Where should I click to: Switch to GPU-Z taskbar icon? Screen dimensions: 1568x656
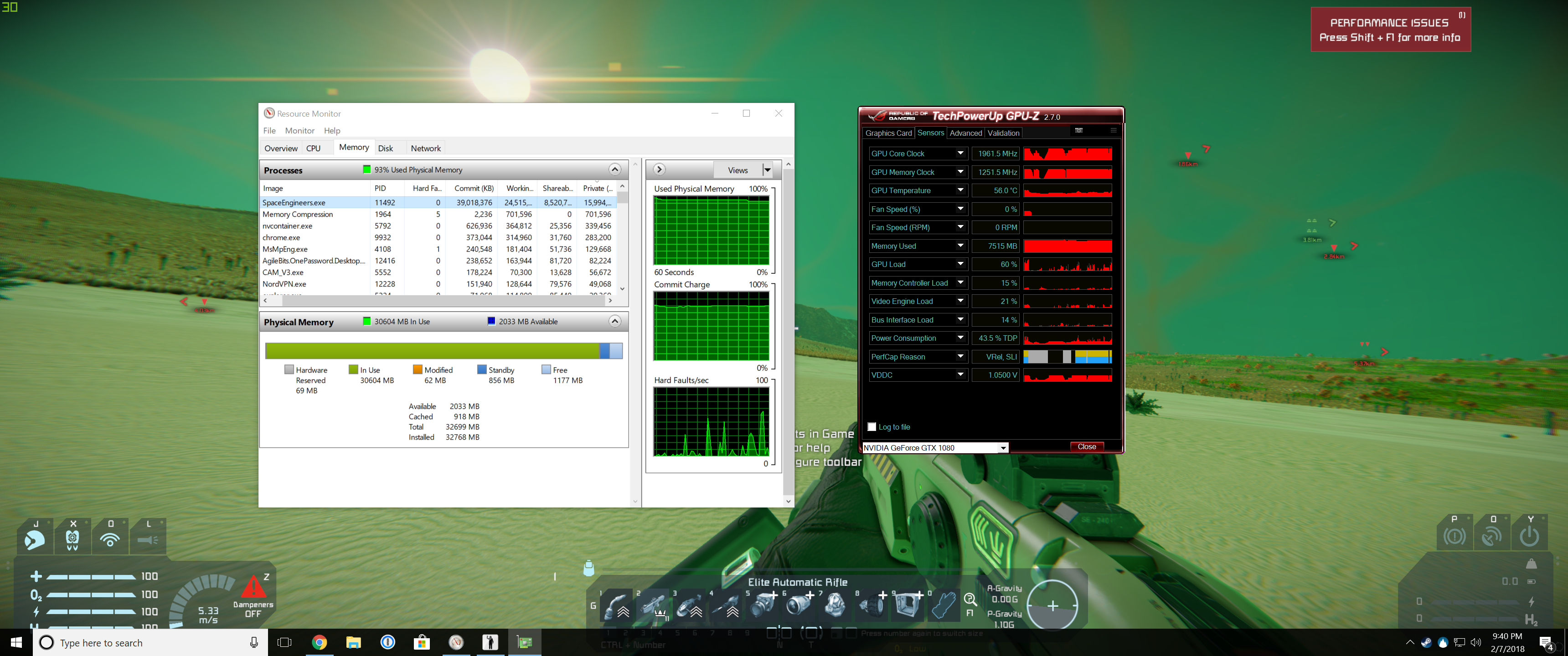(524, 643)
